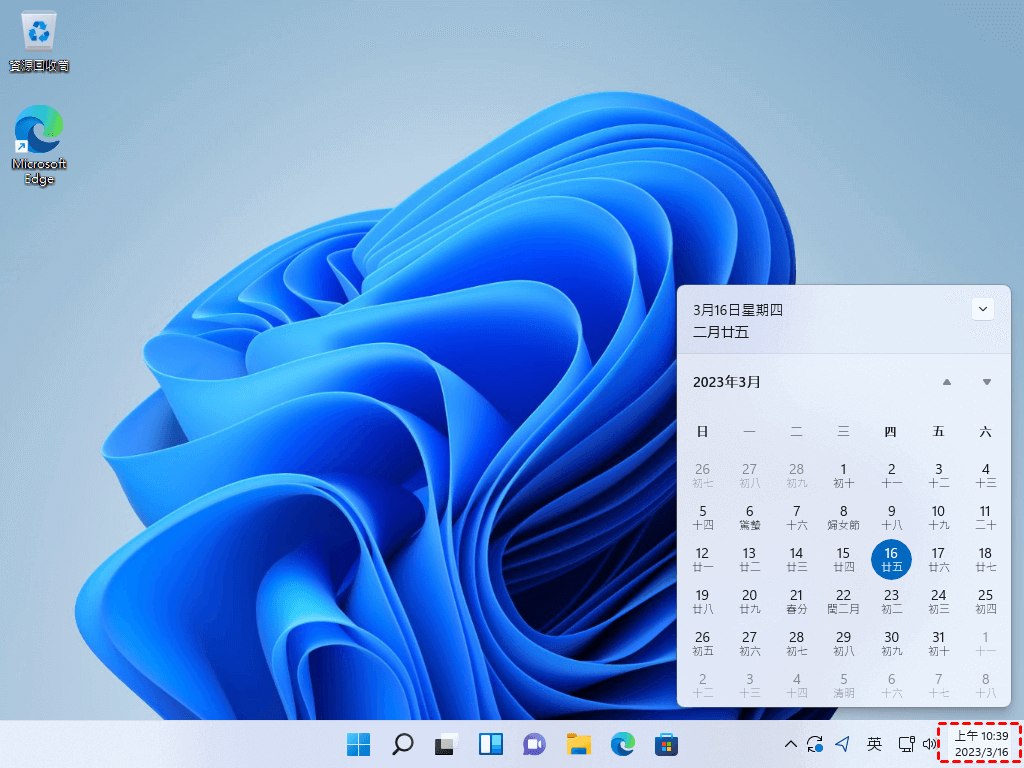Click the taskbar clock showing 10:39
The width and height of the screenshot is (1024, 768).
pyautogui.click(x=979, y=743)
